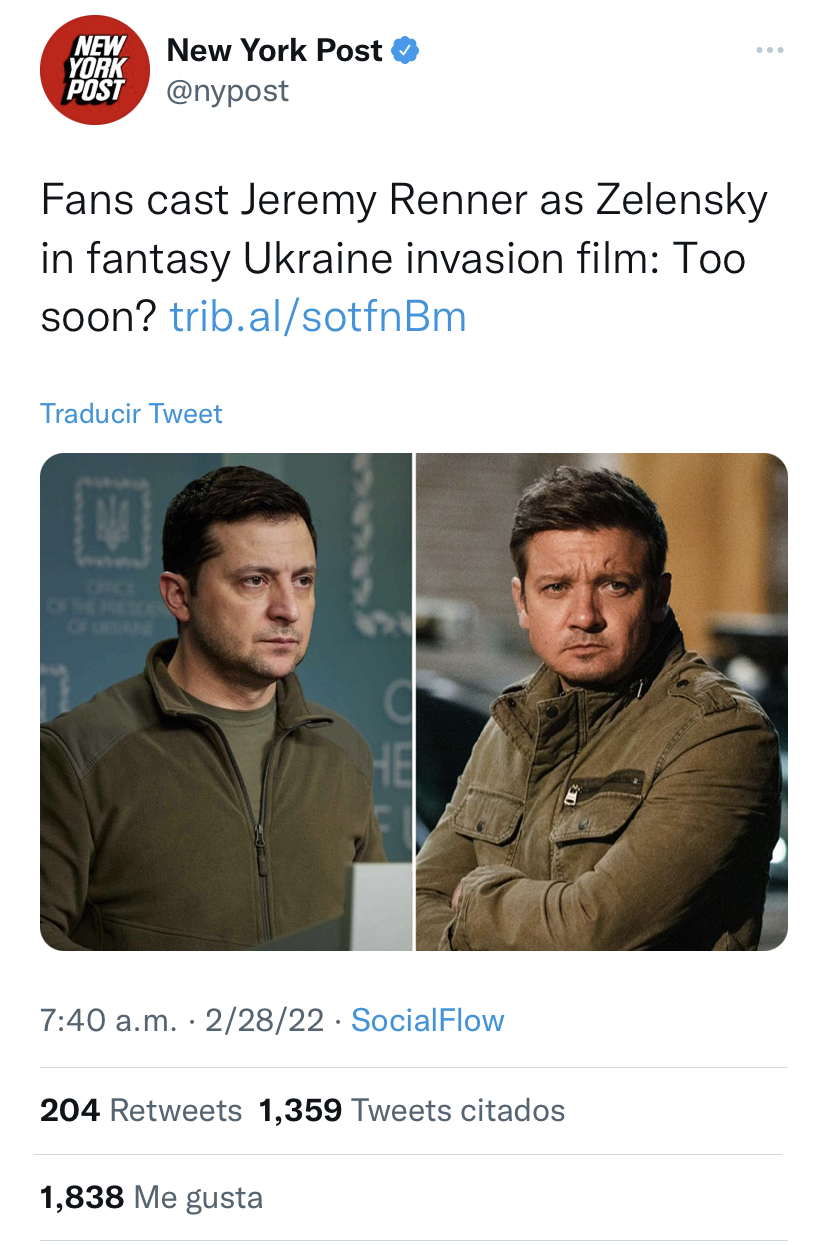The height and width of the screenshot is (1245, 828).
Task: View the 204 Retweets list
Action: coord(141,1110)
